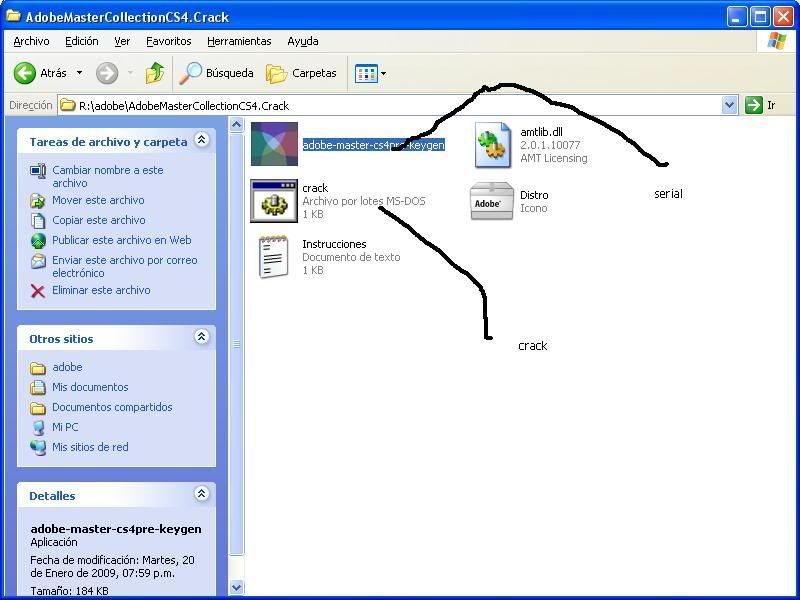Click the amtlib.dll file name text

[x=541, y=132]
